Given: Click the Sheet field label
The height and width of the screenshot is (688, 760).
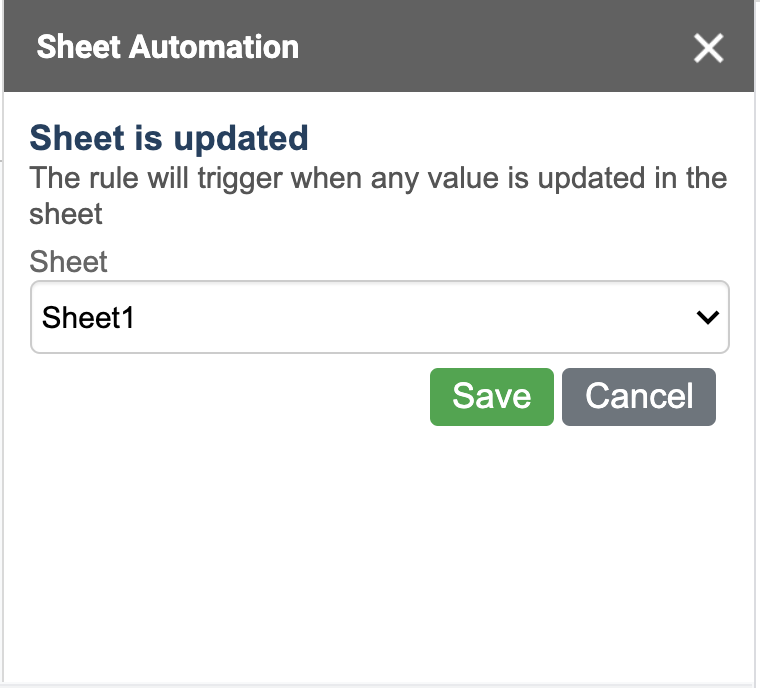Looking at the screenshot, I should pyautogui.click(x=68, y=261).
